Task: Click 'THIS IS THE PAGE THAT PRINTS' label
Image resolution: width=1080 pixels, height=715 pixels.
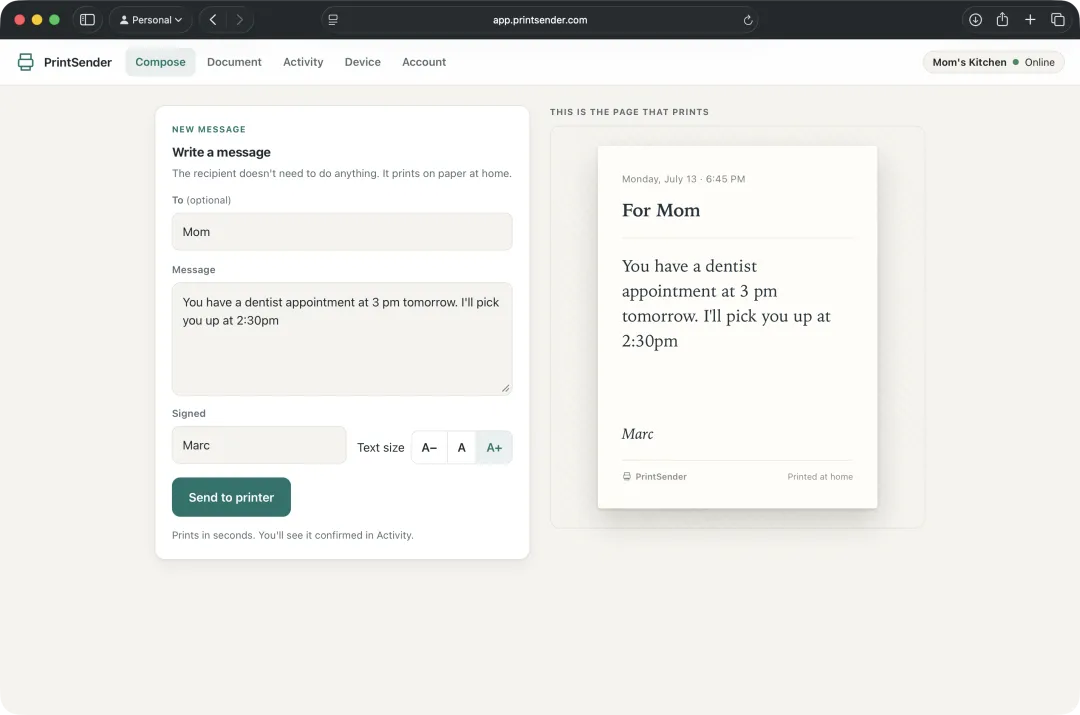Action: pyautogui.click(x=630, y=112)
